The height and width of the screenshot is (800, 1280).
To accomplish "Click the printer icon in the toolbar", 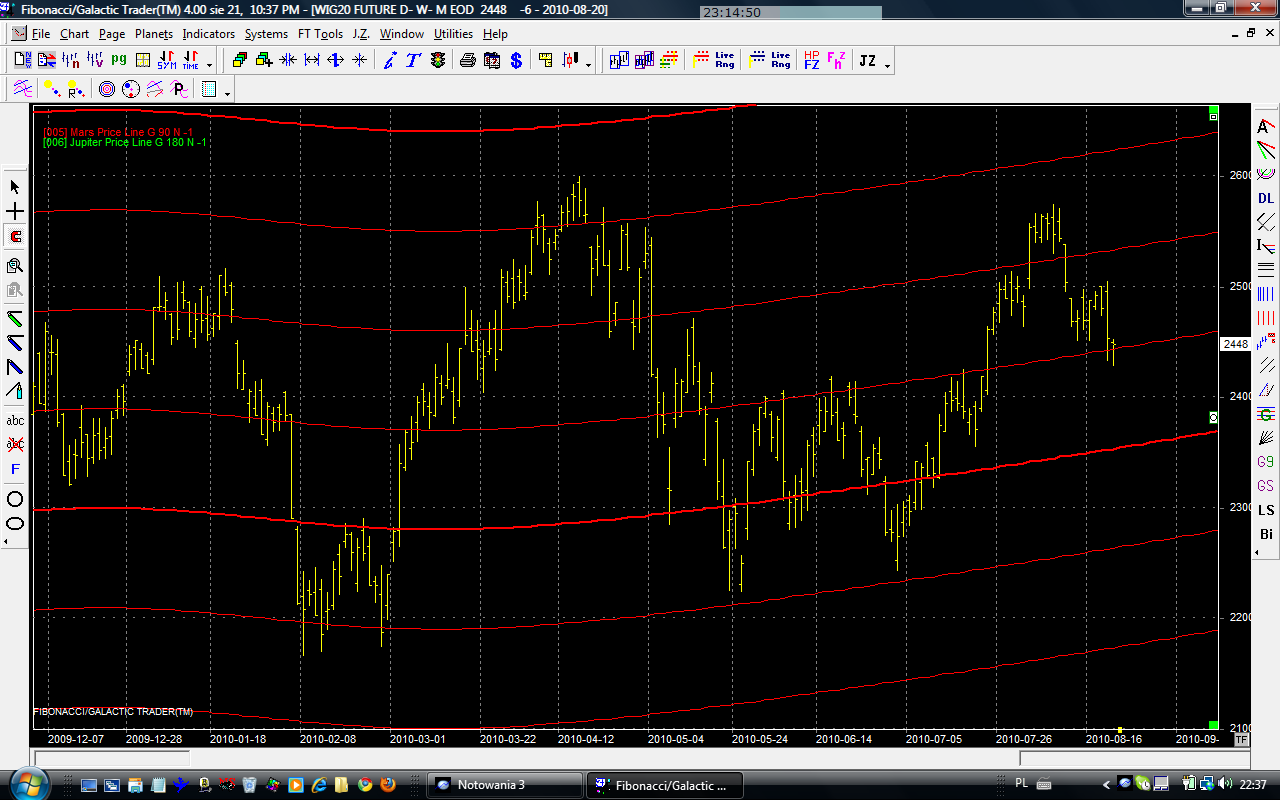I will point(467,61).
